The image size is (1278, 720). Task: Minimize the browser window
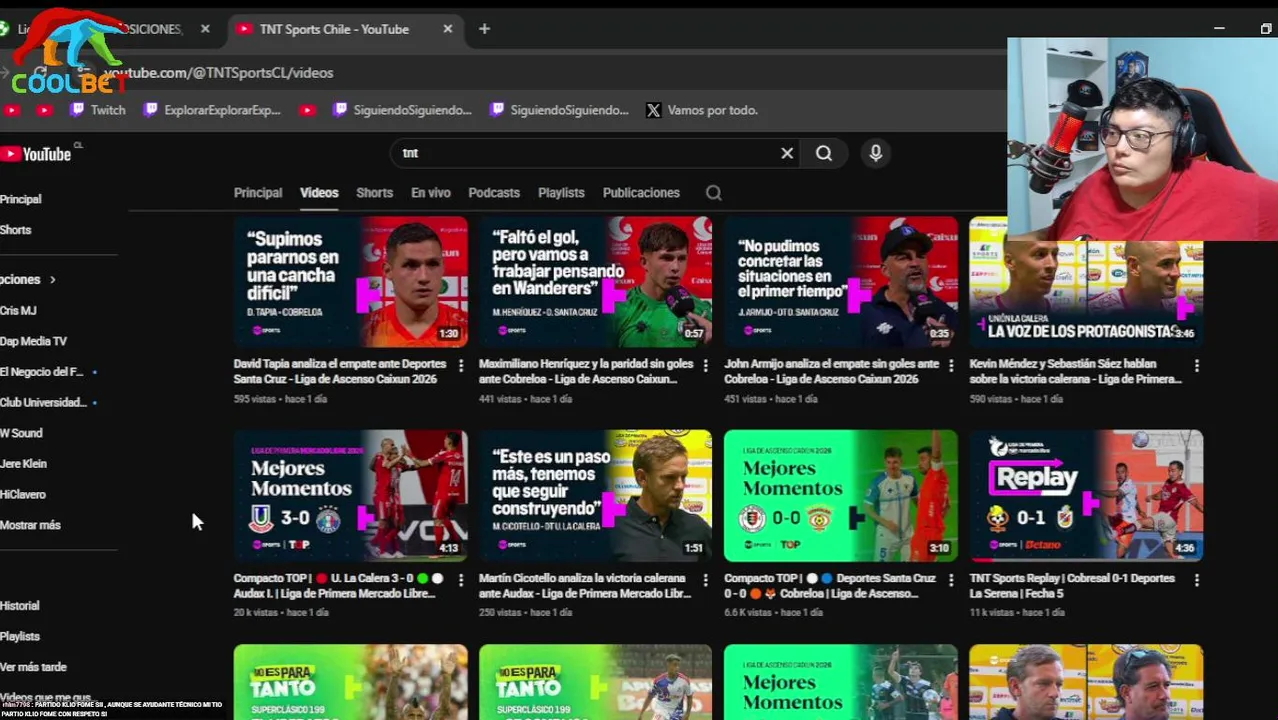[1219, 29]
